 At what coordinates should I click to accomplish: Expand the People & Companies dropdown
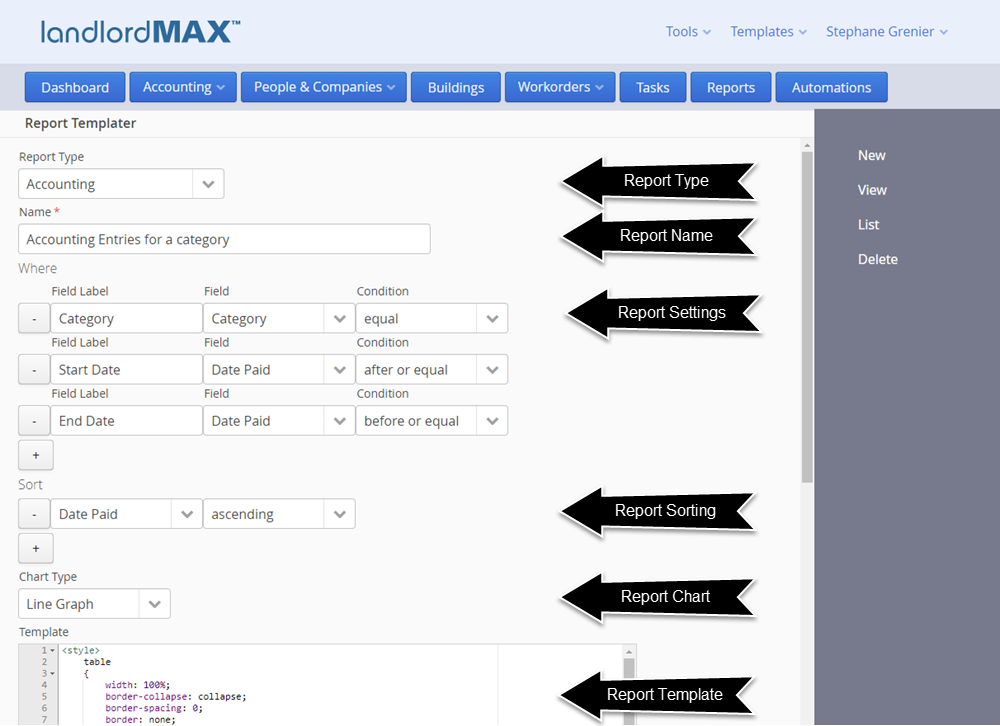point(324,87)
